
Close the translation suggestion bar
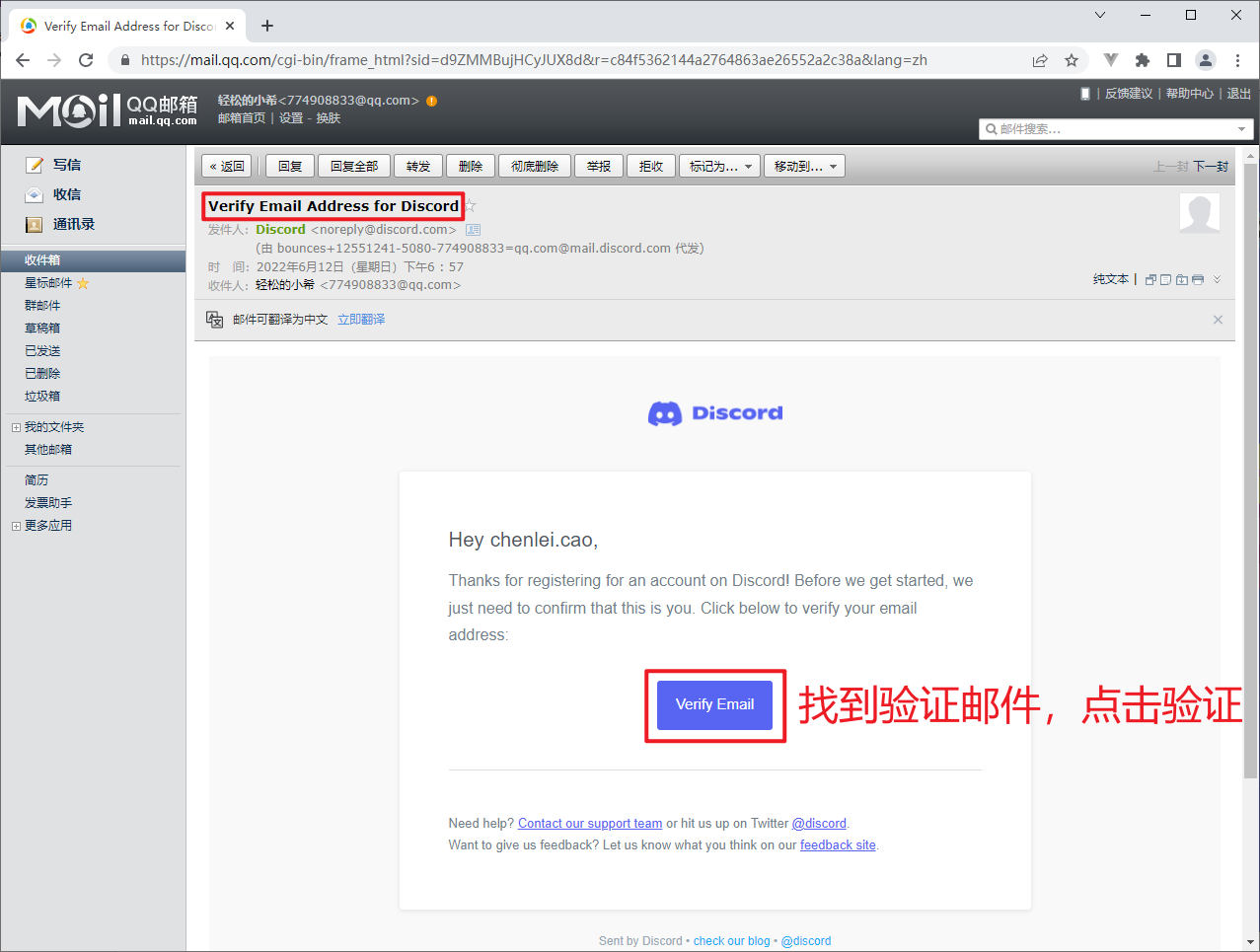(x=1218, y=320)
